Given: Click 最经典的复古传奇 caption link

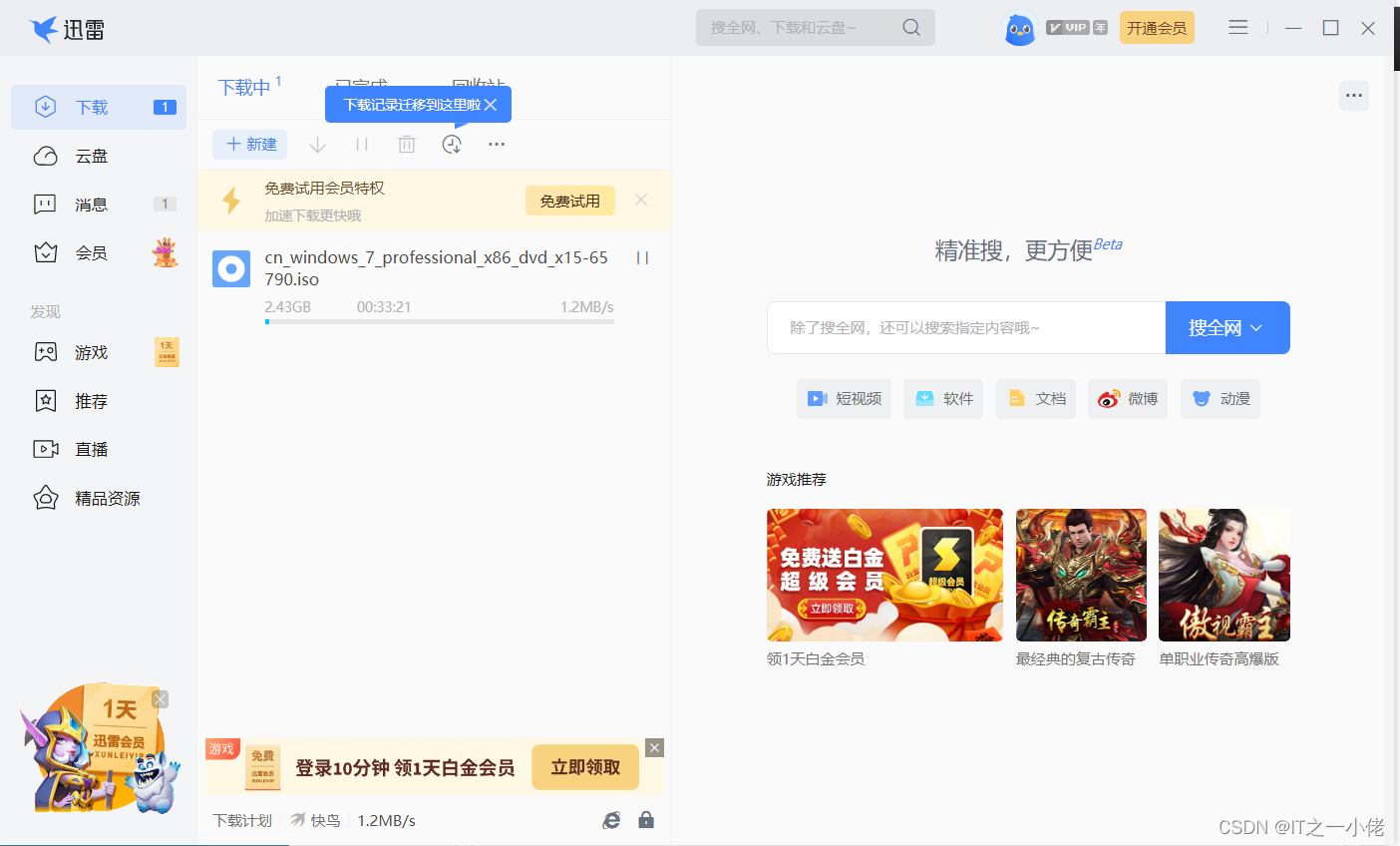Looking at the screenshot, I should pos(1076,659).
